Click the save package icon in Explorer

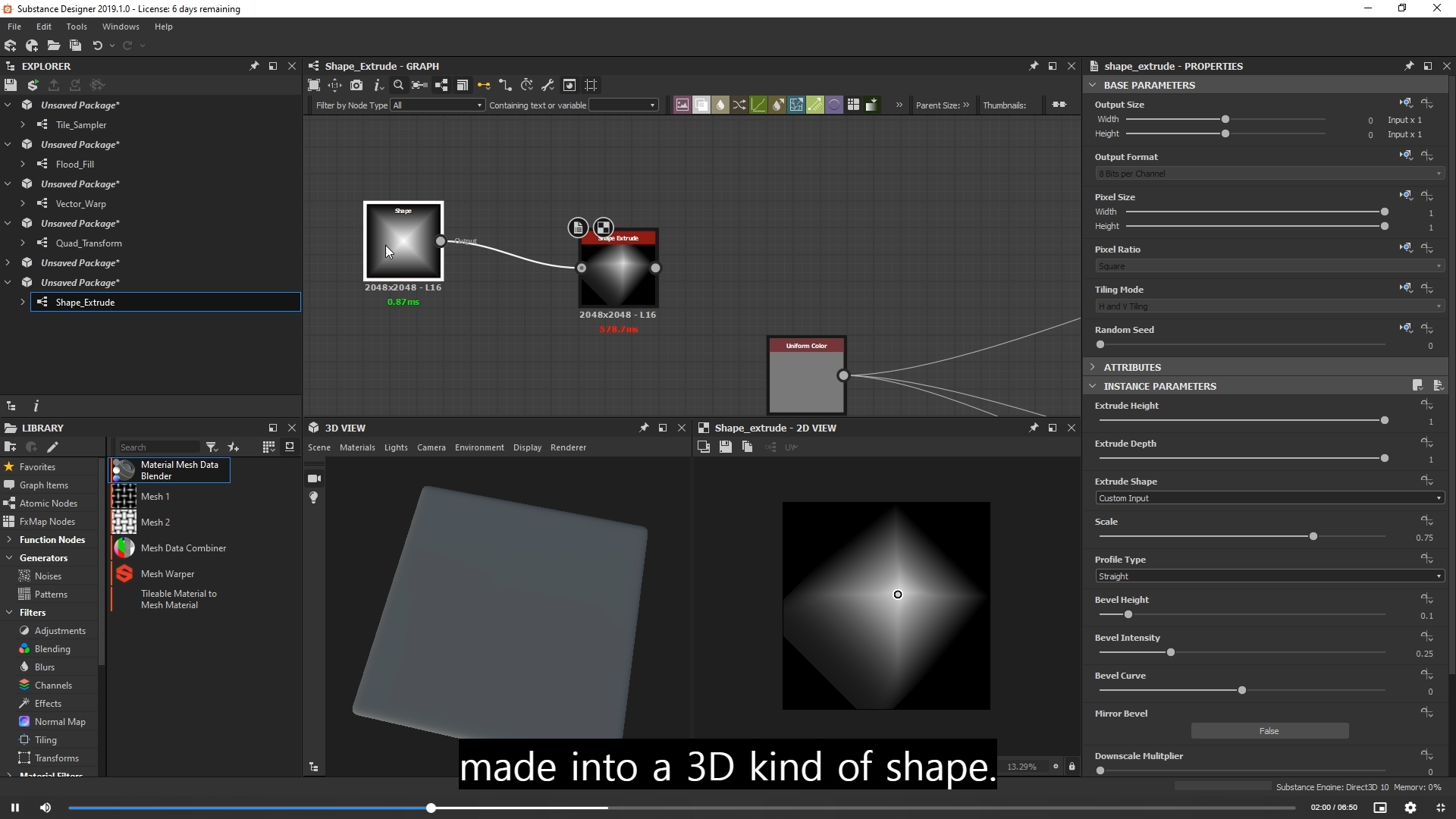(x=11, y=85)
